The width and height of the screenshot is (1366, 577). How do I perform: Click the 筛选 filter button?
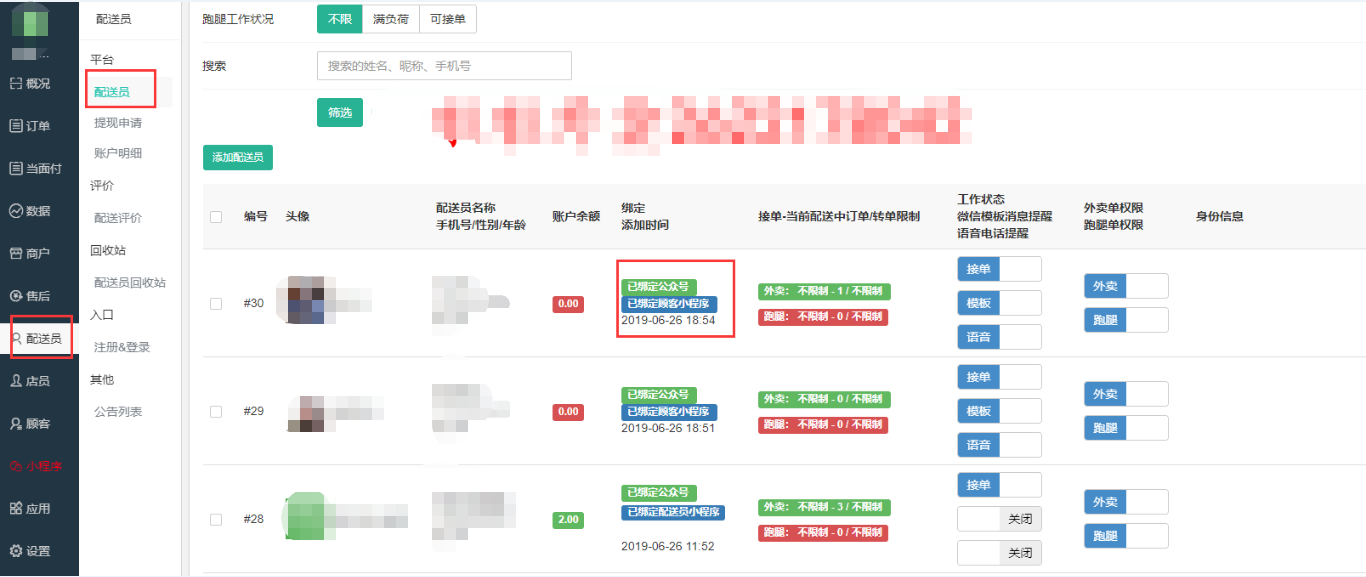[340, 113]
